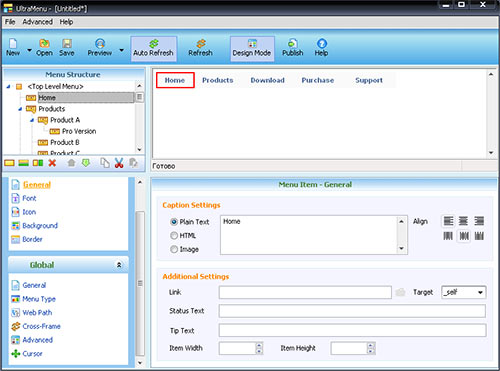The image size is (500, 371).
Task: Set vertical align middle icon
Action: (464, 236)
